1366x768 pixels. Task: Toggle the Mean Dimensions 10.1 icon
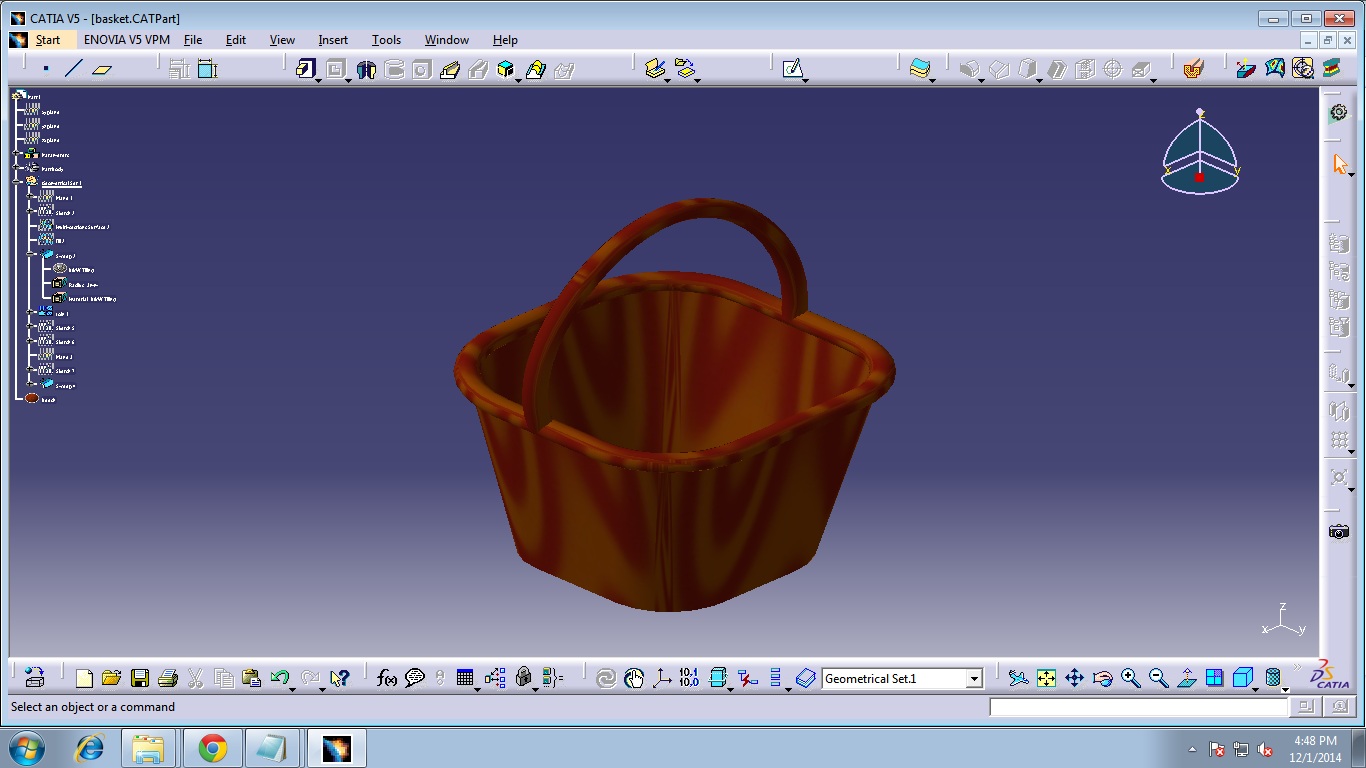pos(689,678)
